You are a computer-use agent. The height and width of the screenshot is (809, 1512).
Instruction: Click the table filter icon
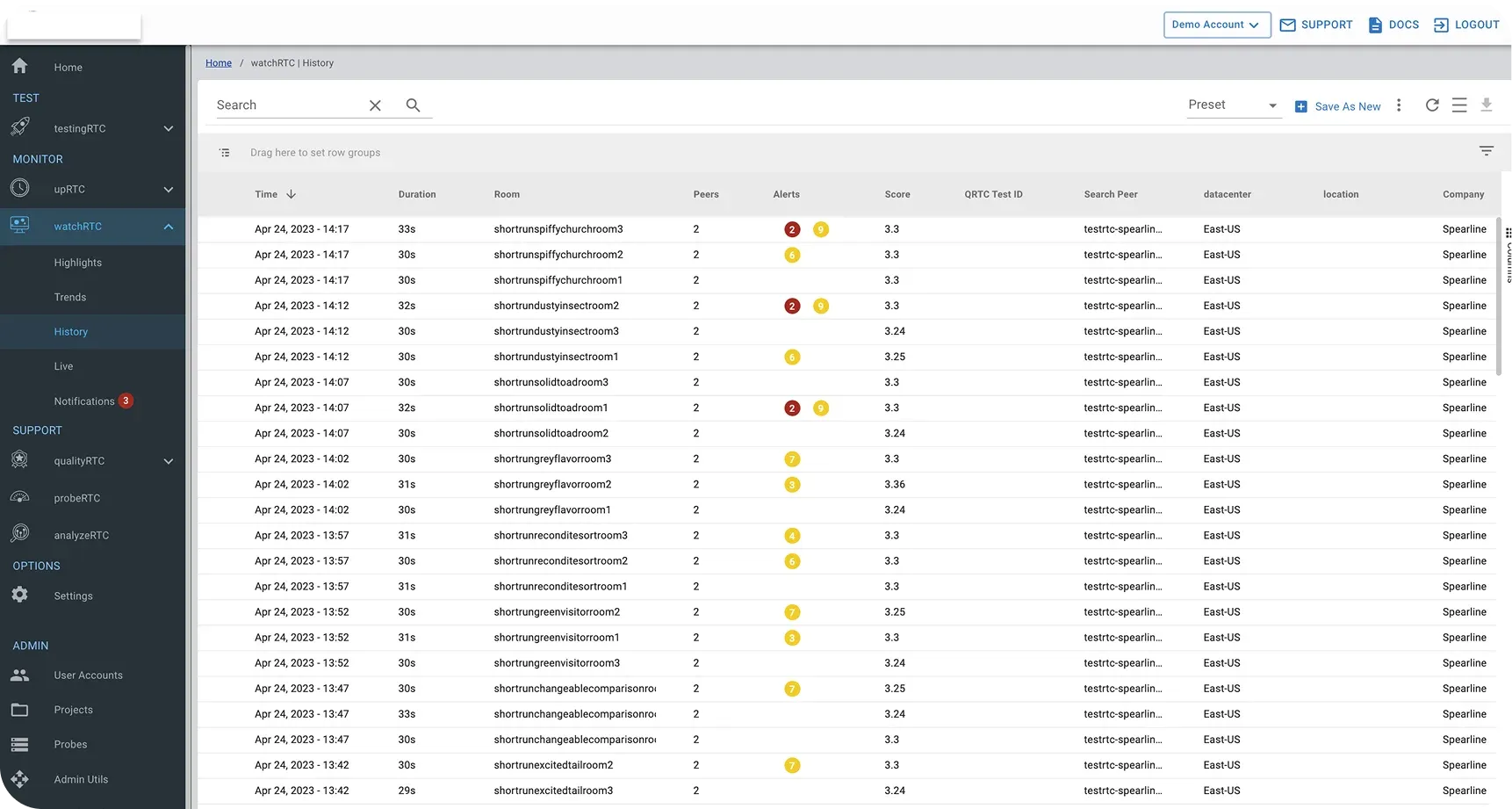pyautogui.click(x=1486, y=151)
